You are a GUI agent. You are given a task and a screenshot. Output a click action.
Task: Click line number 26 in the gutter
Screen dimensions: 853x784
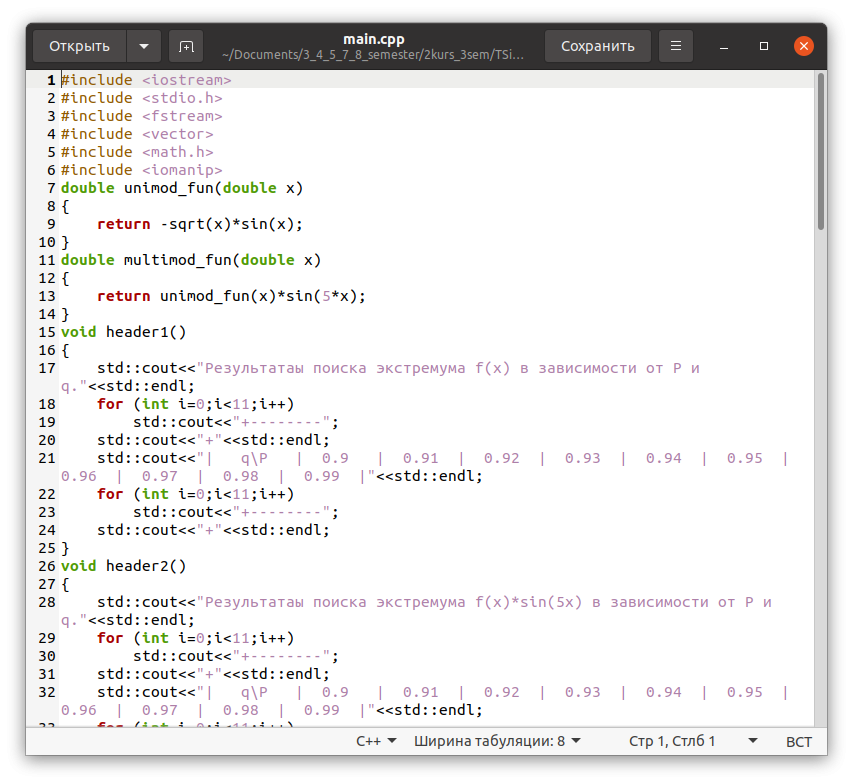coord(47,566)
